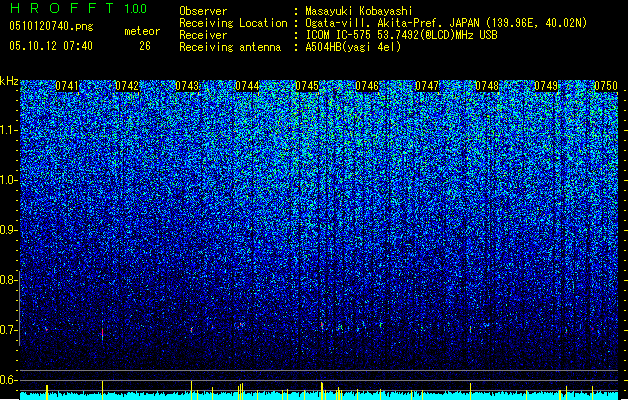Click the 0742 time marker
Viewport: 629px width, 400px height.
pos(127,86)
